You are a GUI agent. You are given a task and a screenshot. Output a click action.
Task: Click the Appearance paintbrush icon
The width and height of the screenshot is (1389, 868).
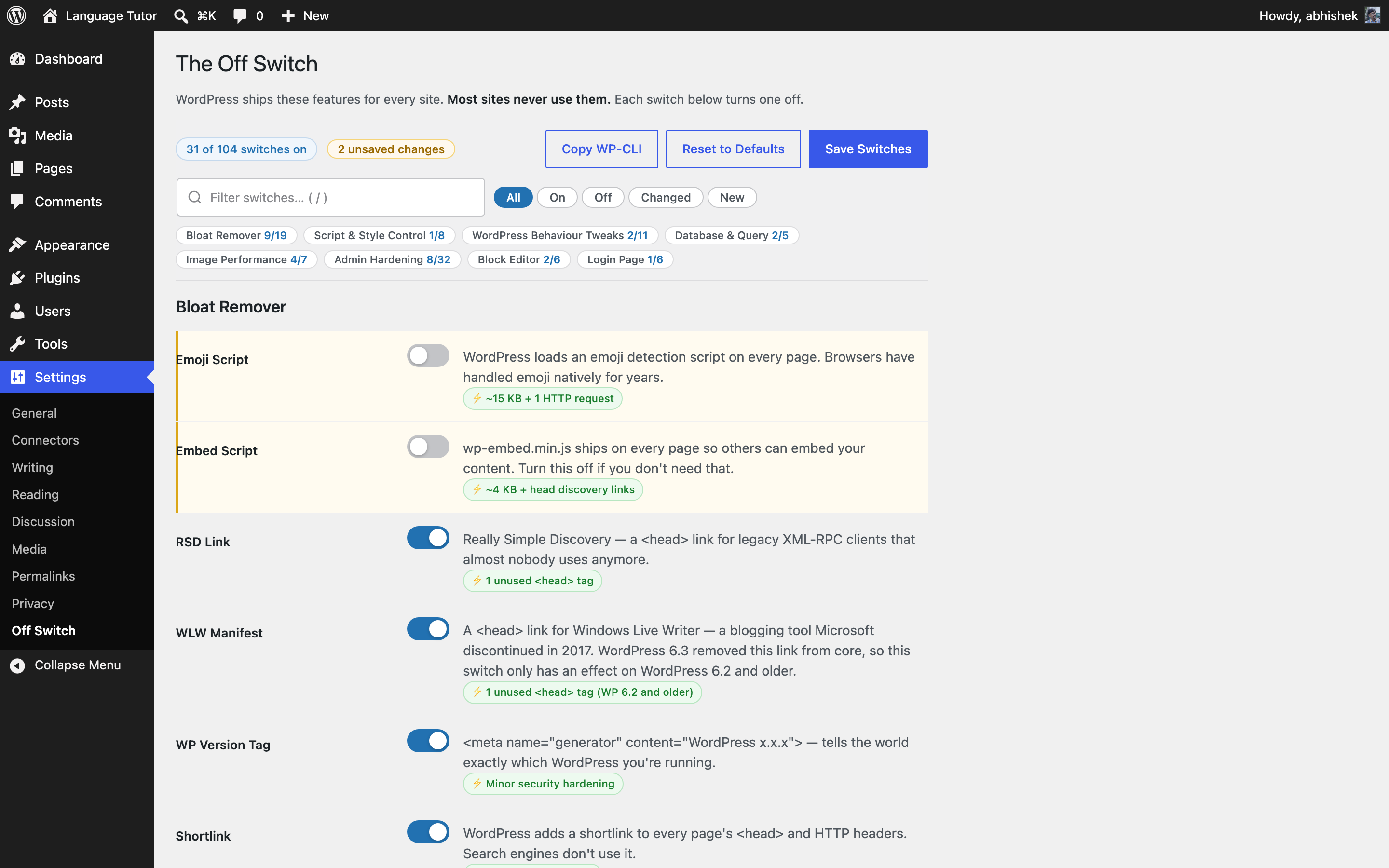coord(18,244)
